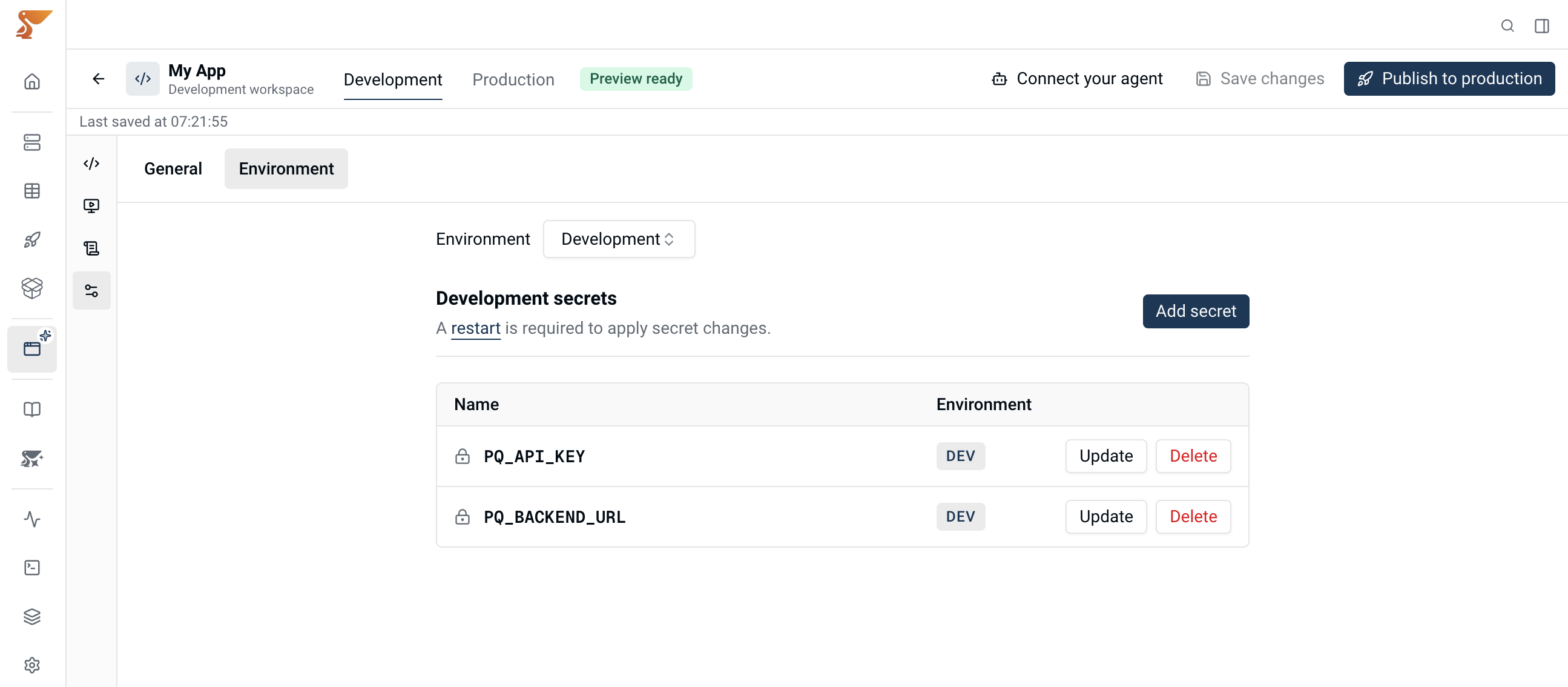Open the table grid icon in sidebar
Image resolution: width=1568 pixels, height=687 pixels.
[x=32, y=191]
